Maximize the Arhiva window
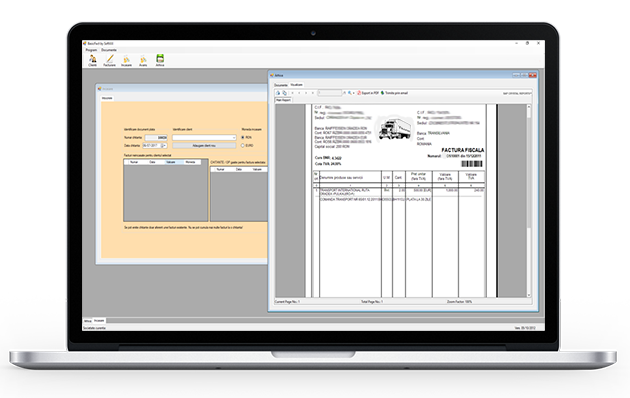Image resolution: width=630 pixels, height=398 pixels. coord(524,75)
